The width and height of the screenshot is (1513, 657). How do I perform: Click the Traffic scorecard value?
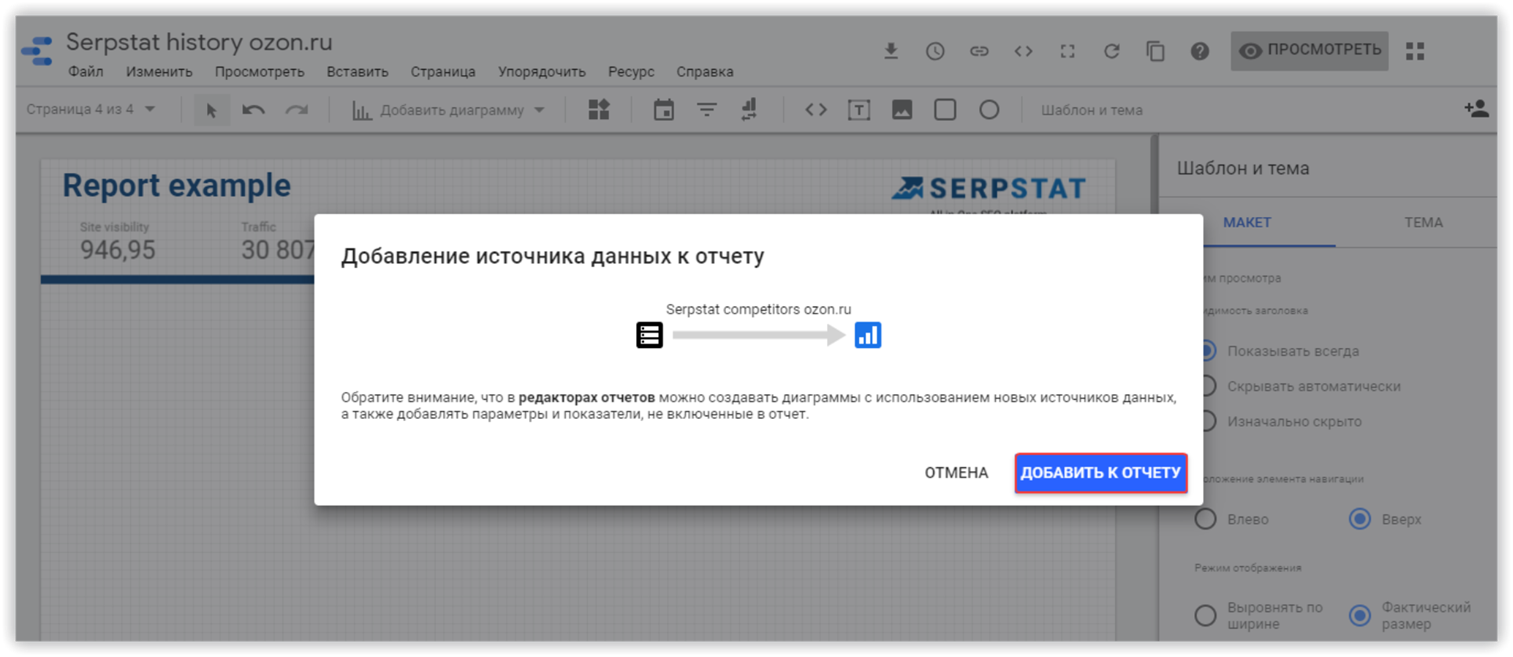point(277,250)
